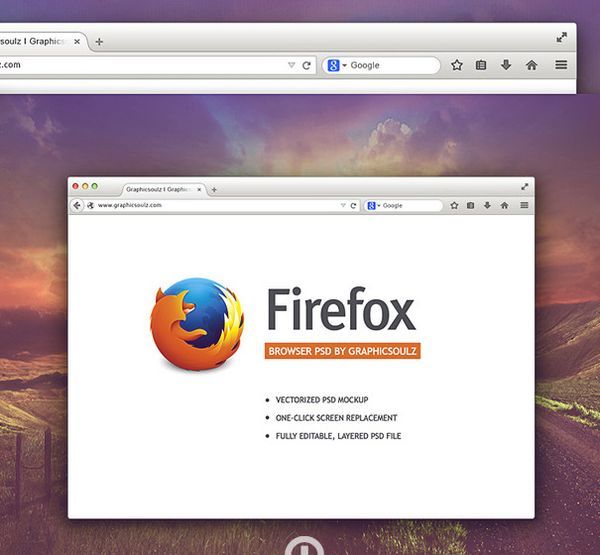
Task: Reload page in front window
Action: pos(353,206)
